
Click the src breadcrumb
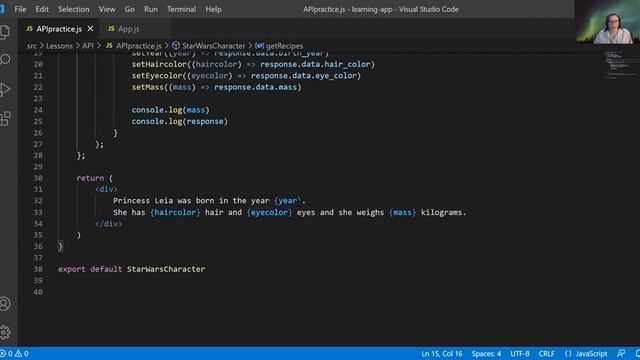coord(31,46)
